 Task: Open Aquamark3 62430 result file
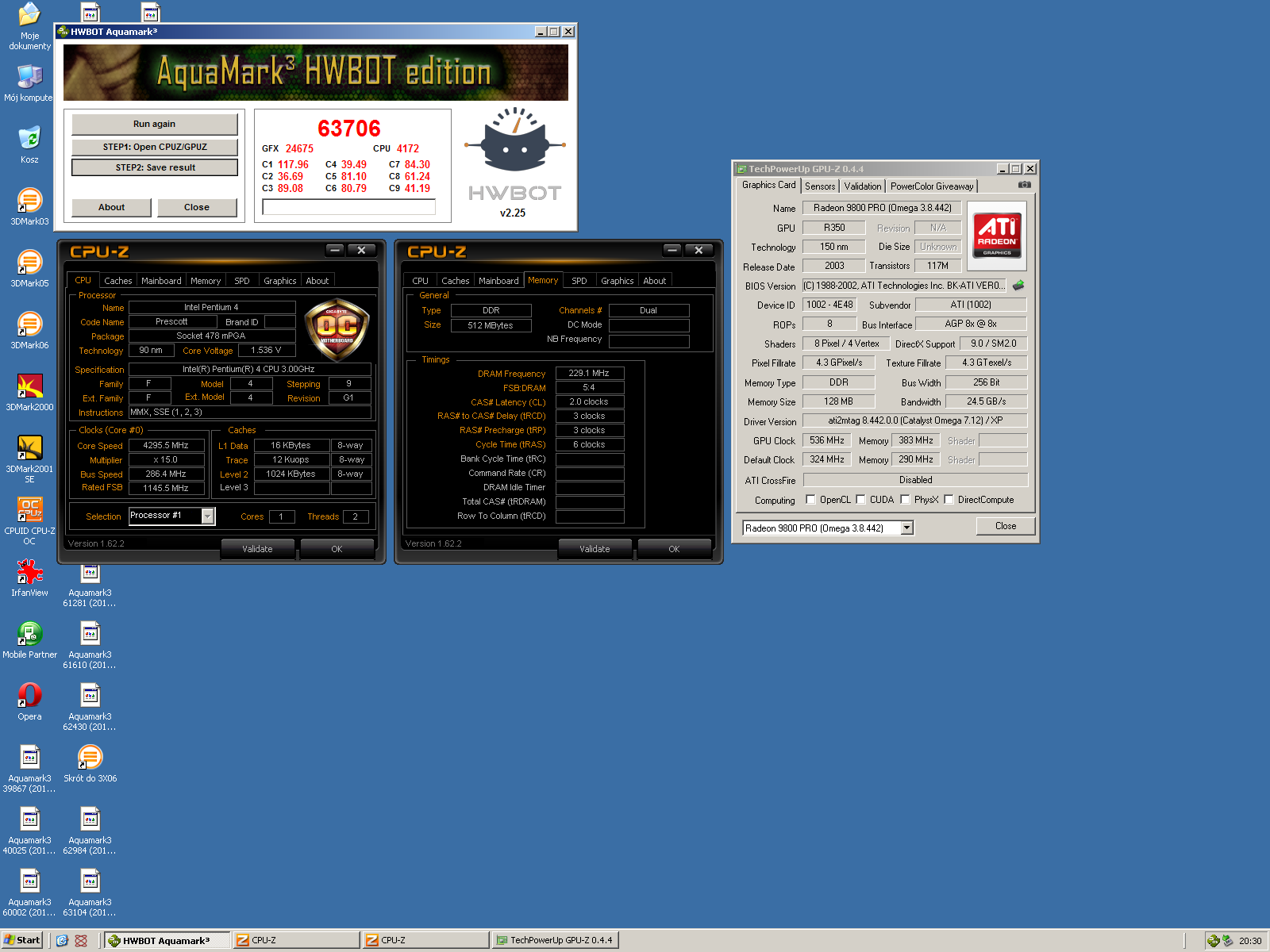pos(90,706)
